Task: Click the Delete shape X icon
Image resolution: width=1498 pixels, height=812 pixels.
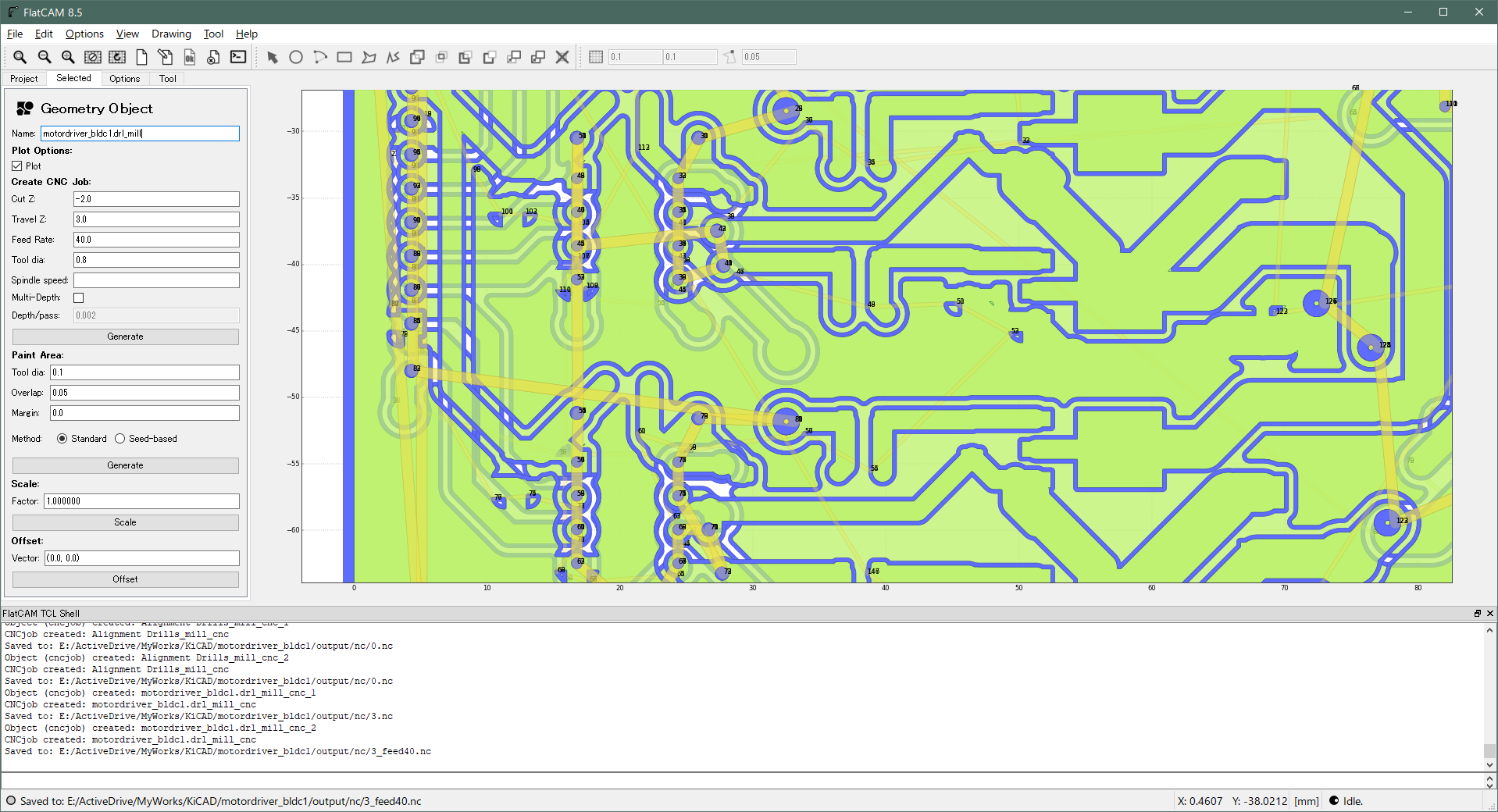Action: [562, 57]
